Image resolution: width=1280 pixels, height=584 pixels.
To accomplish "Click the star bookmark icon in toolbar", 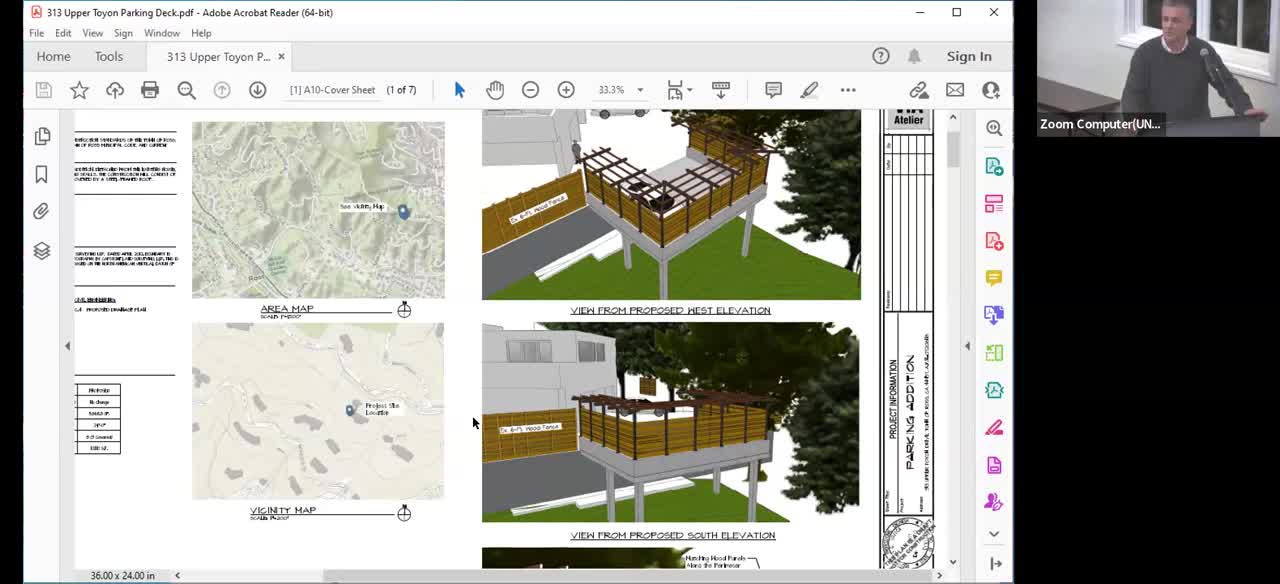I will [x=79, y=90].
